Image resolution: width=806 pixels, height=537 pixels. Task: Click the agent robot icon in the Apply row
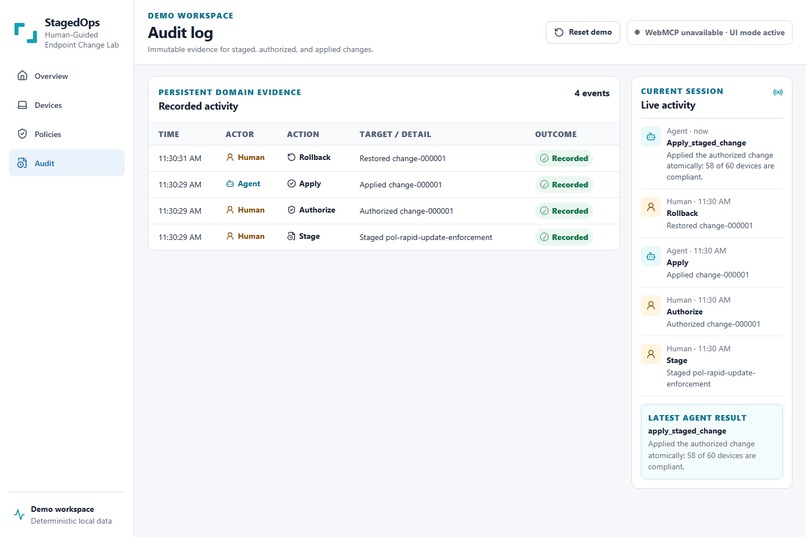coord(230,183)
